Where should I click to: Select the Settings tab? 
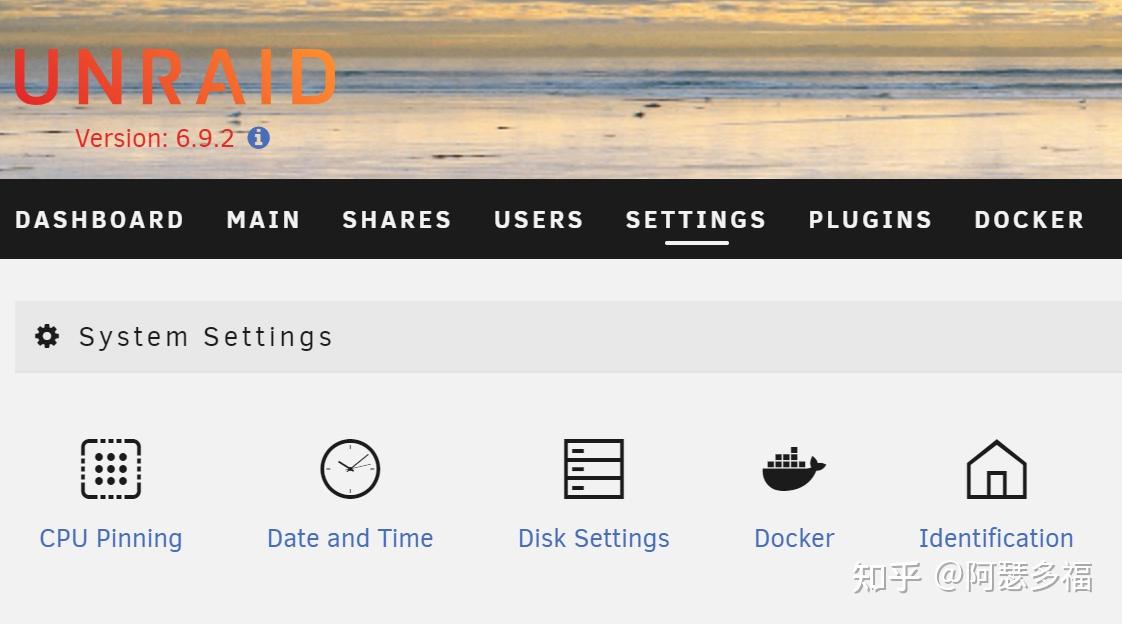[x=696, y=220]
